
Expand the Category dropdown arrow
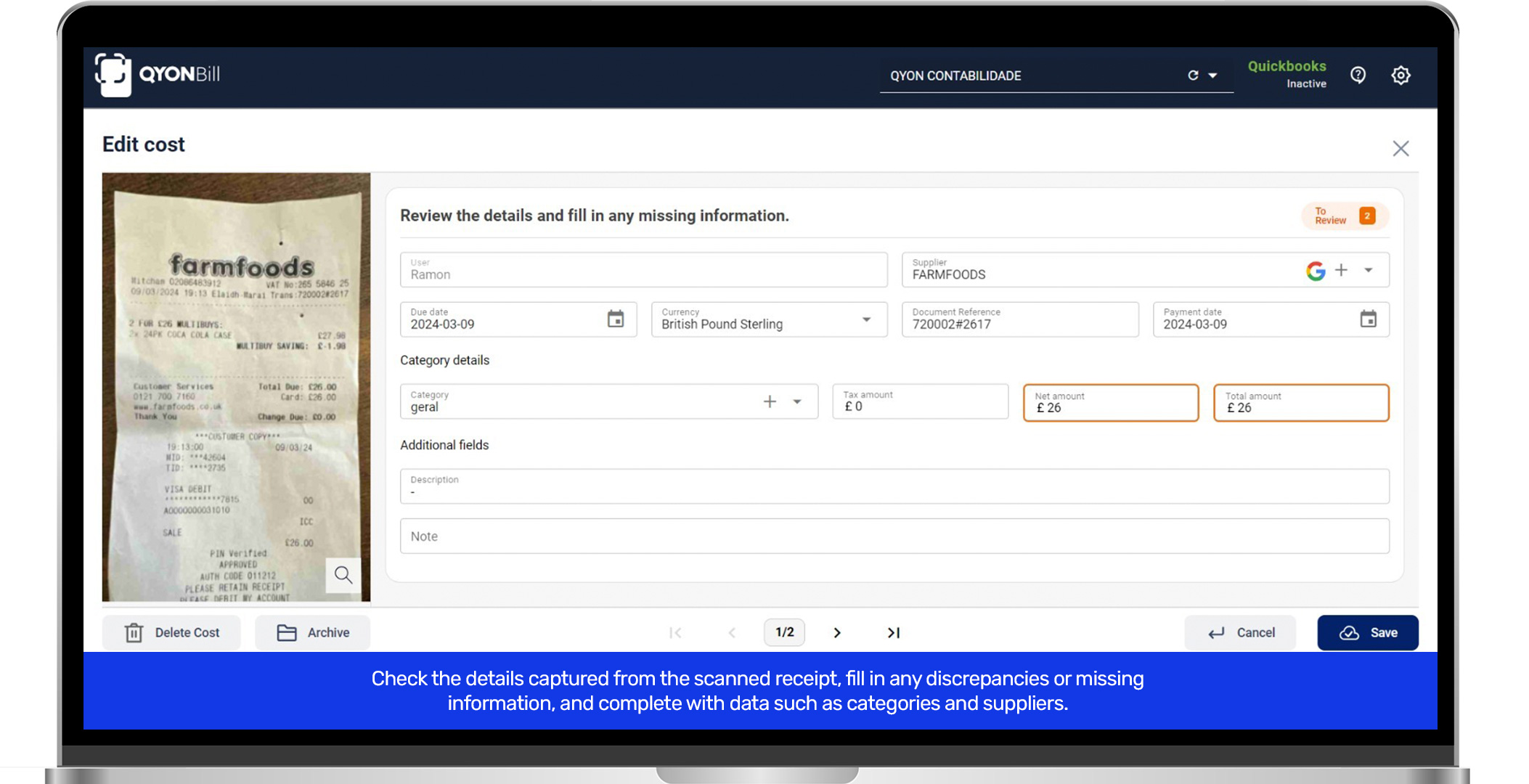(797, 401)
